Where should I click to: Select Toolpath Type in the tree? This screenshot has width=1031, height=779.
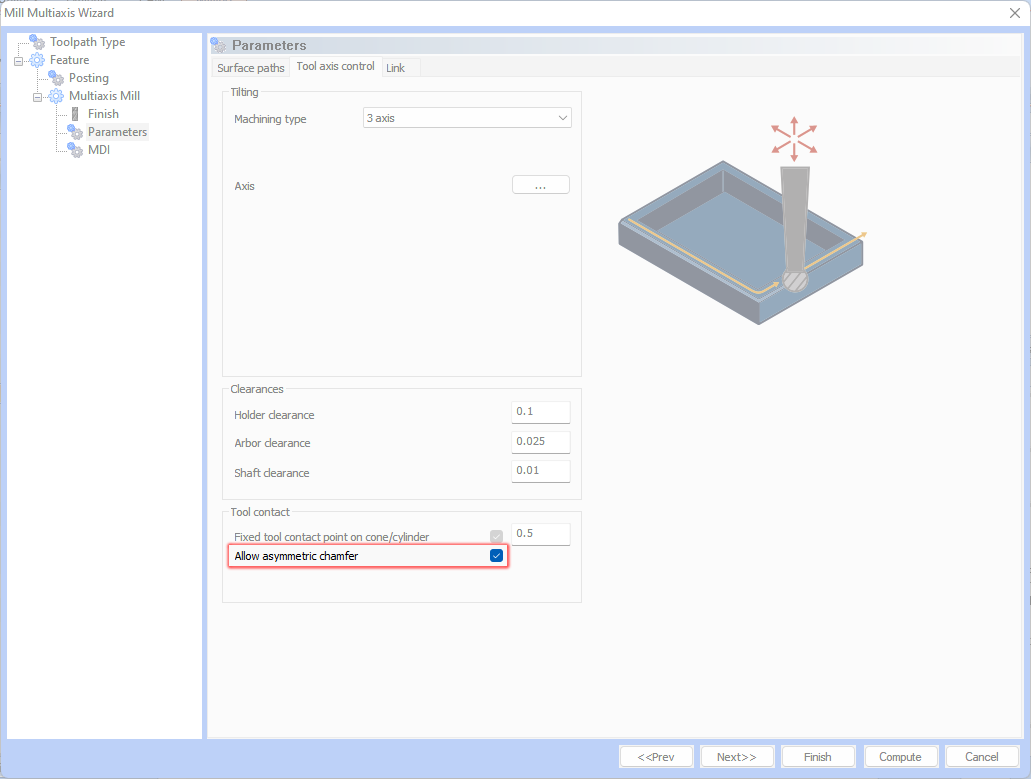(x=87, y=42)
